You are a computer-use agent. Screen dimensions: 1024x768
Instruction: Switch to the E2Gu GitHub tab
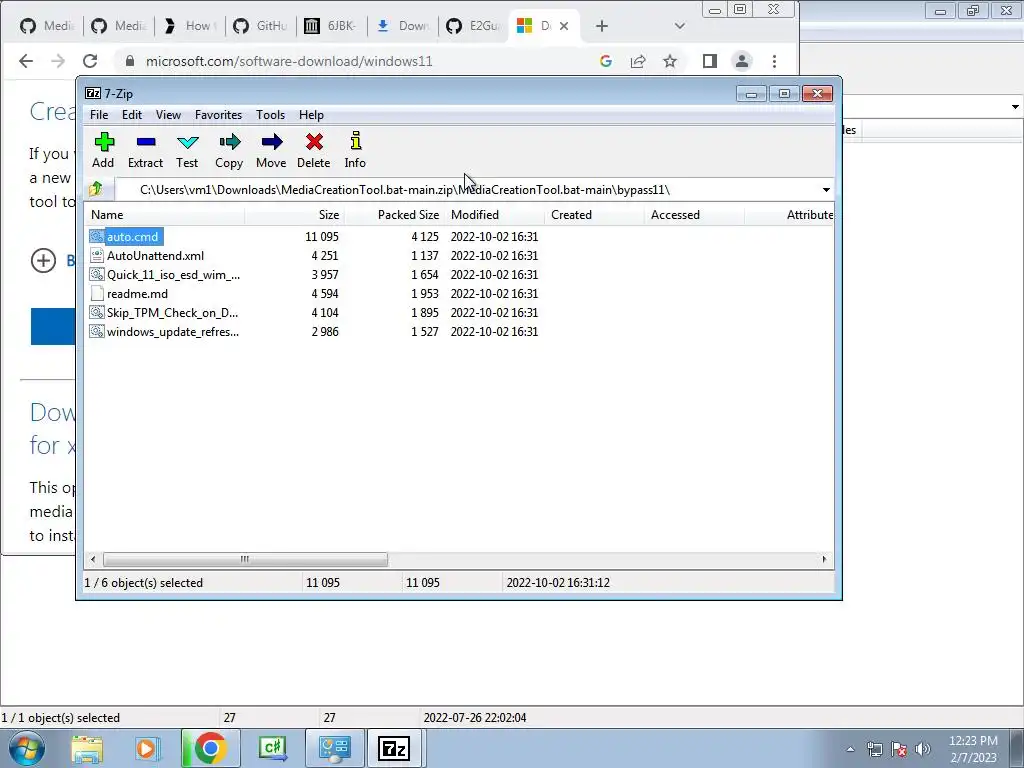(474, 25)
